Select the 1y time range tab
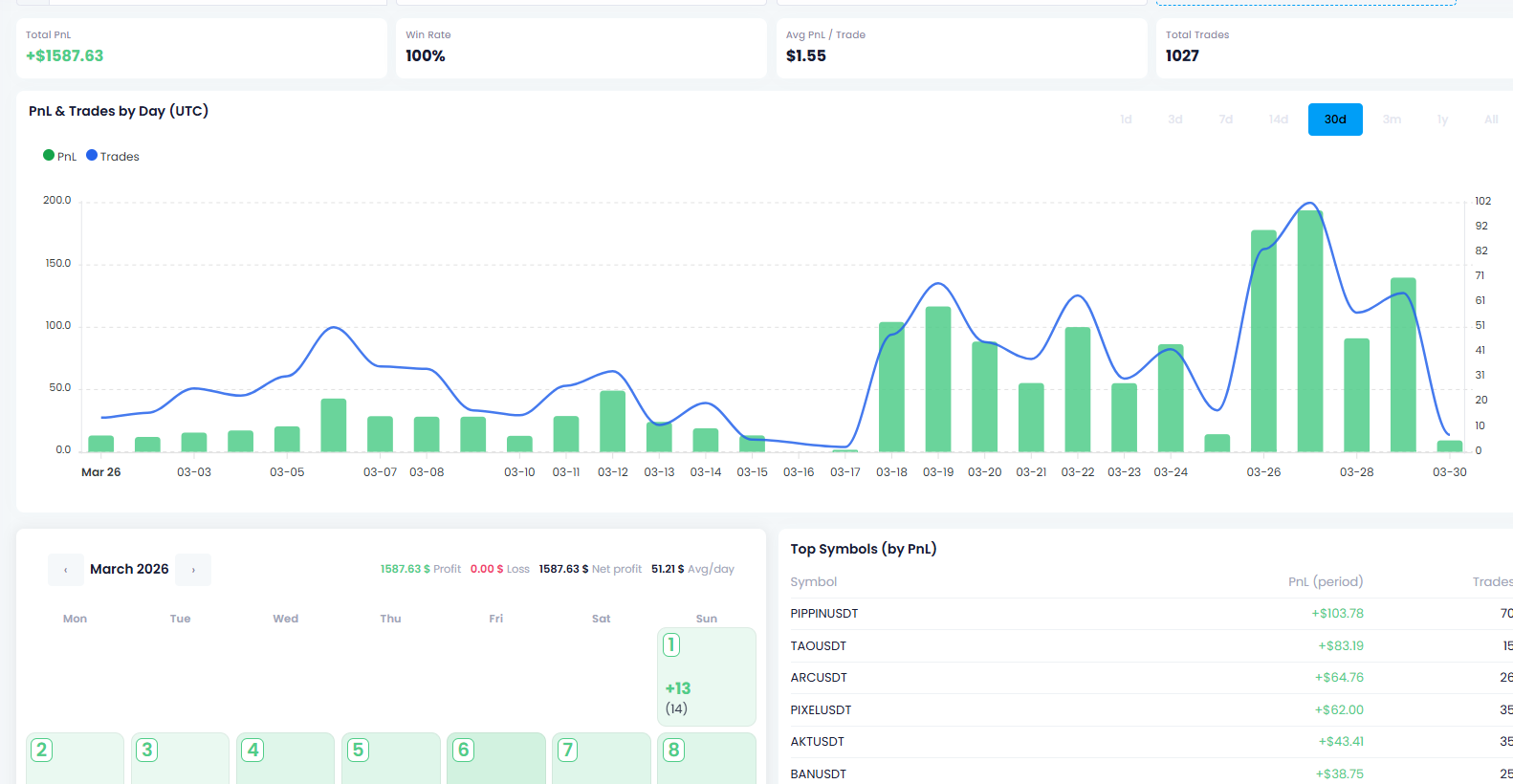This screenshot has width=1513, height=784. click(1442, 120)
